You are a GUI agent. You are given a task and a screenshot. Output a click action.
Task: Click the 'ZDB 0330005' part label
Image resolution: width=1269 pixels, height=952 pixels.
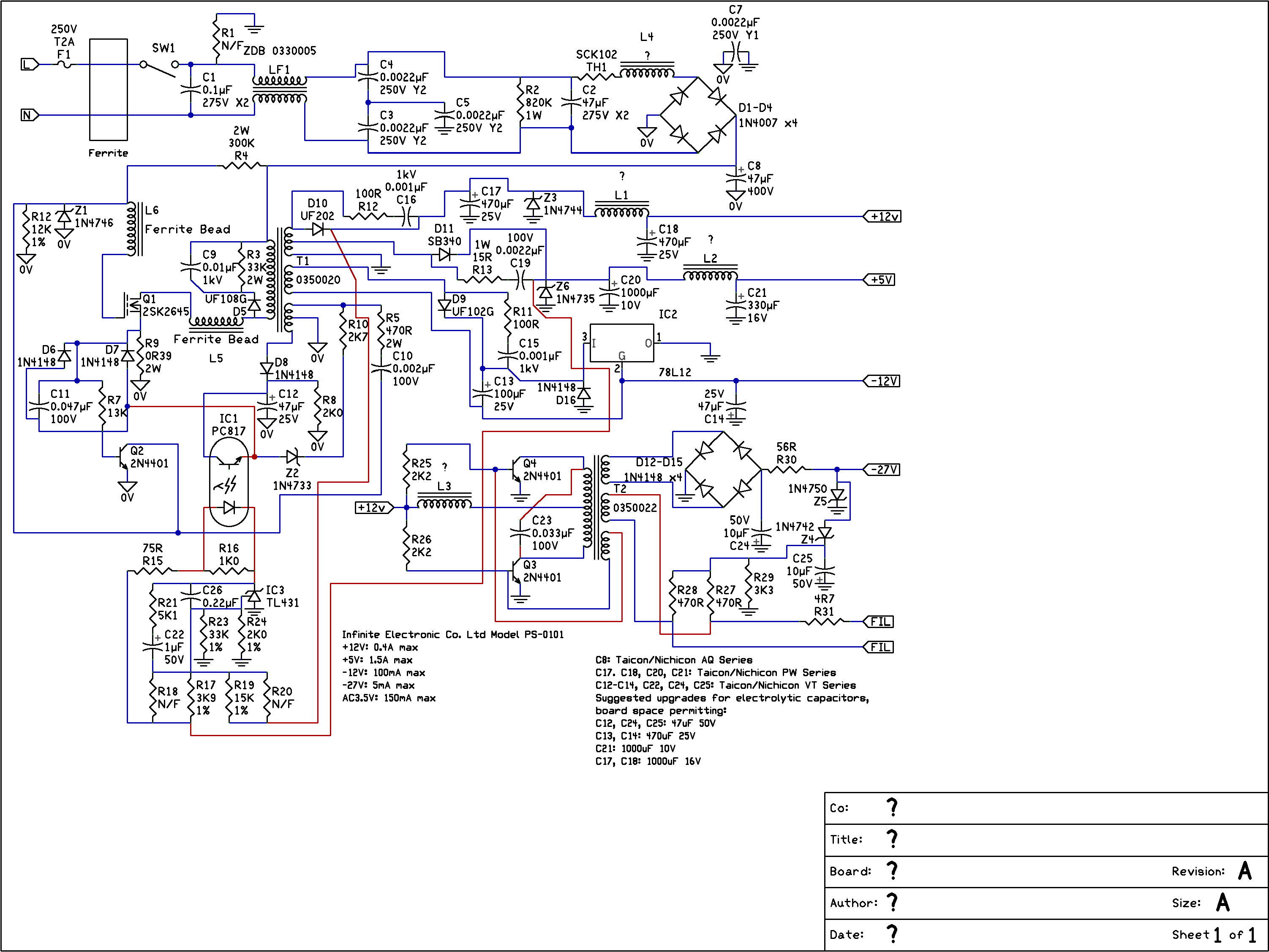(280, 50)
